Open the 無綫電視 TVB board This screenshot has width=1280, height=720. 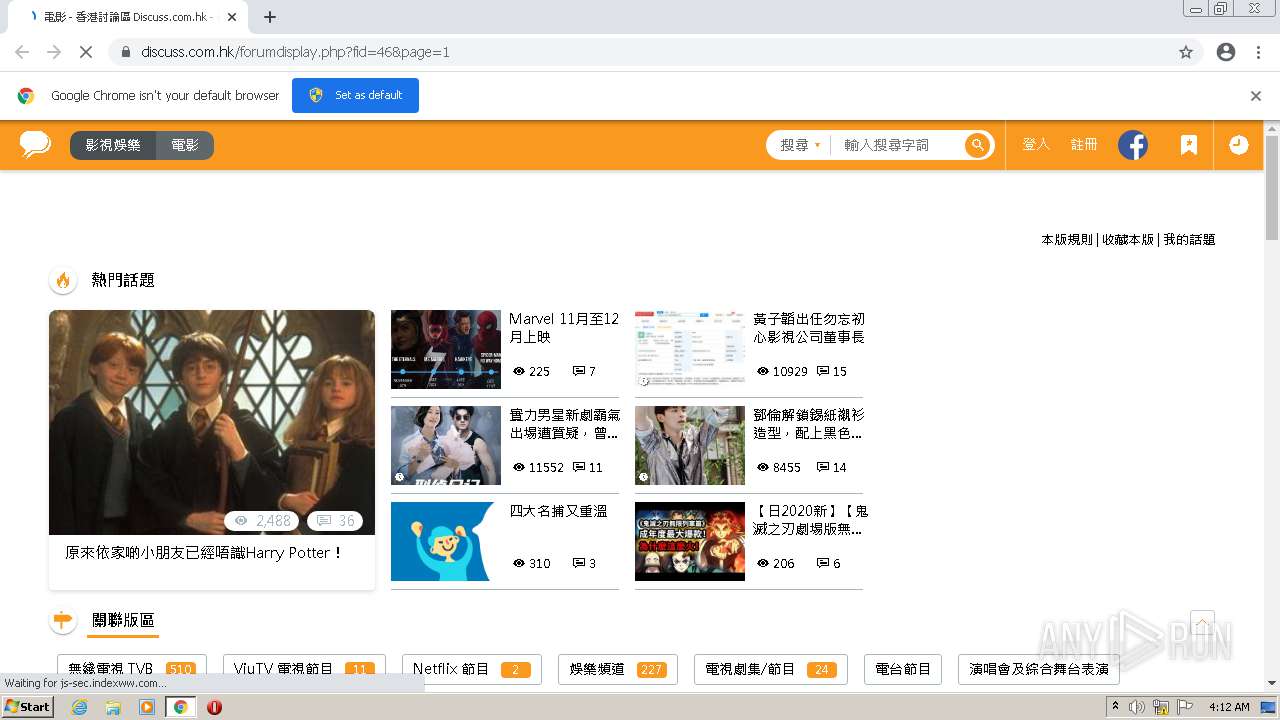(132, 669)
